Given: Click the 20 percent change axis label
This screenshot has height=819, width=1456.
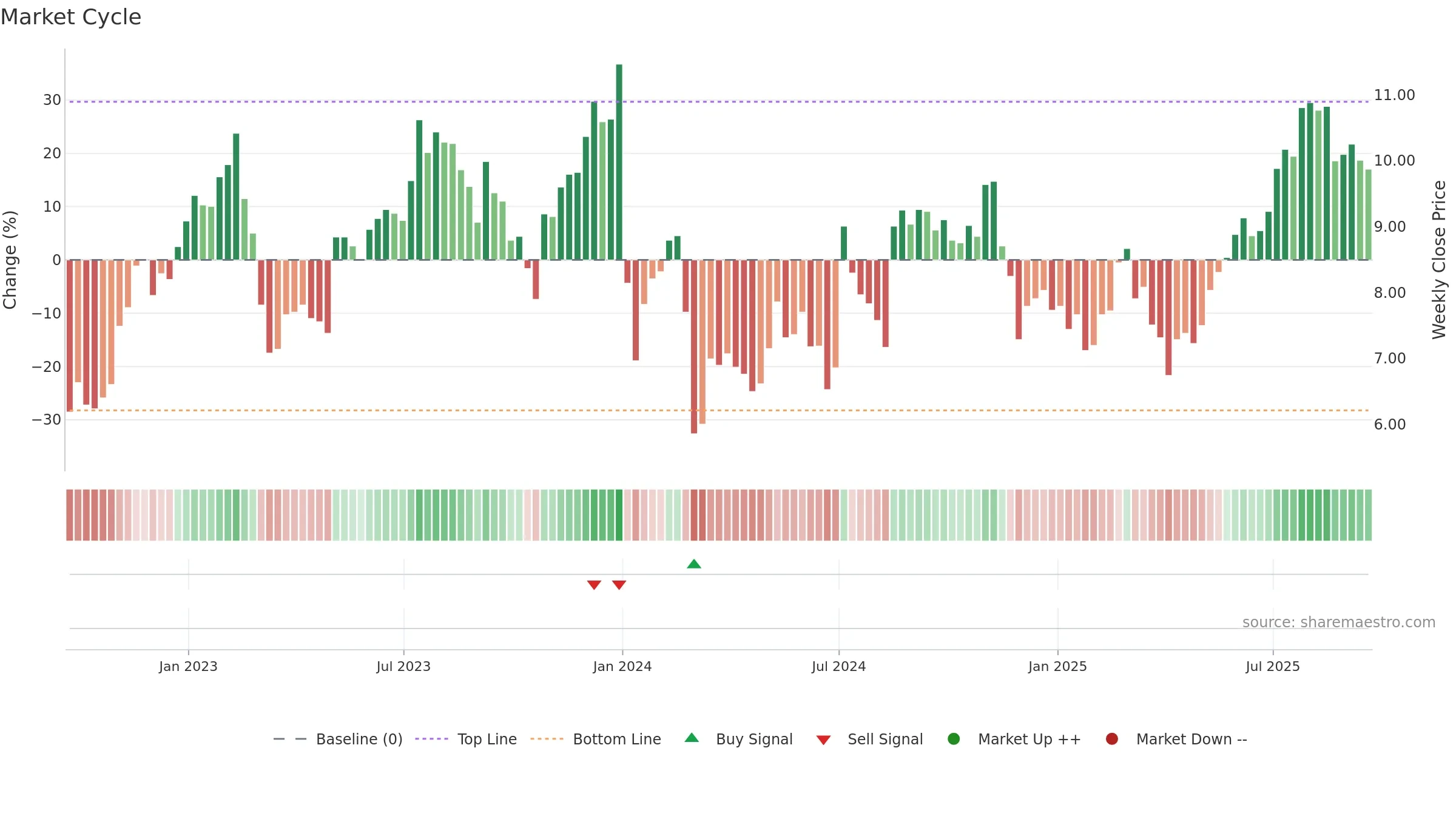Looking at the screenshot, I should pos(52,153).
